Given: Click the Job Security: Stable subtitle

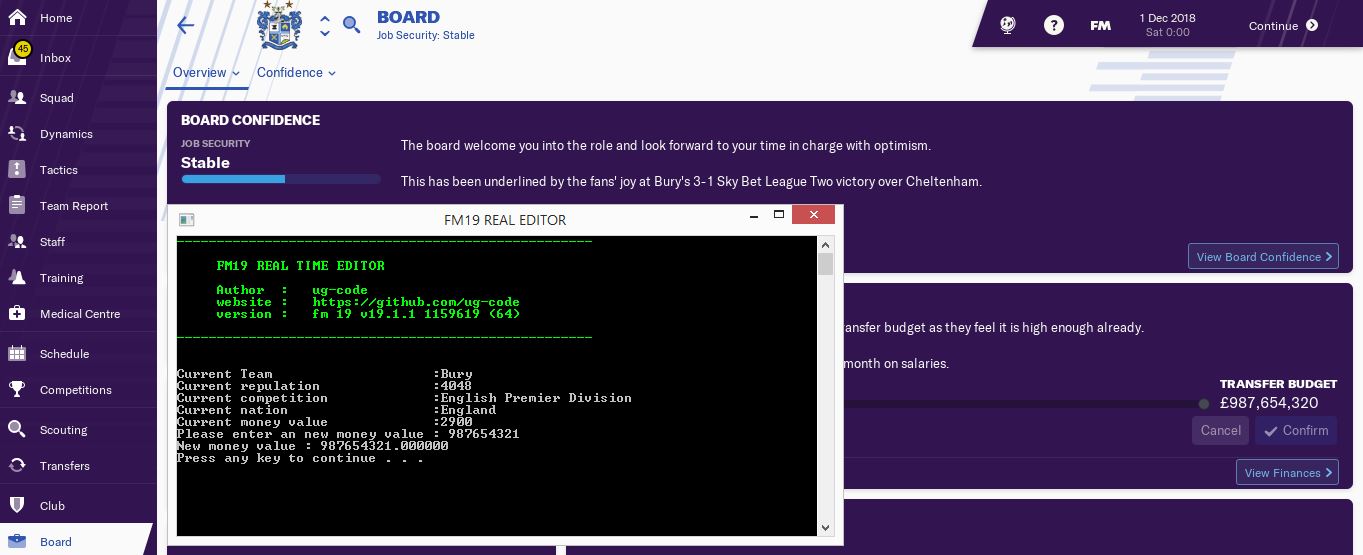Looking at the screenshot, I should click(425, 36).
